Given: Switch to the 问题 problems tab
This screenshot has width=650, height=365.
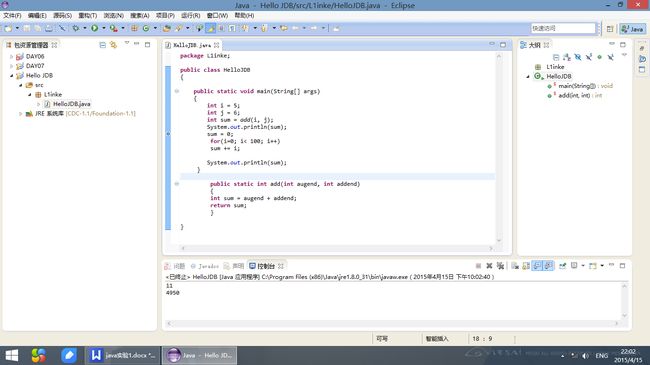Looking at the screenshot, I should coord(175,266).
